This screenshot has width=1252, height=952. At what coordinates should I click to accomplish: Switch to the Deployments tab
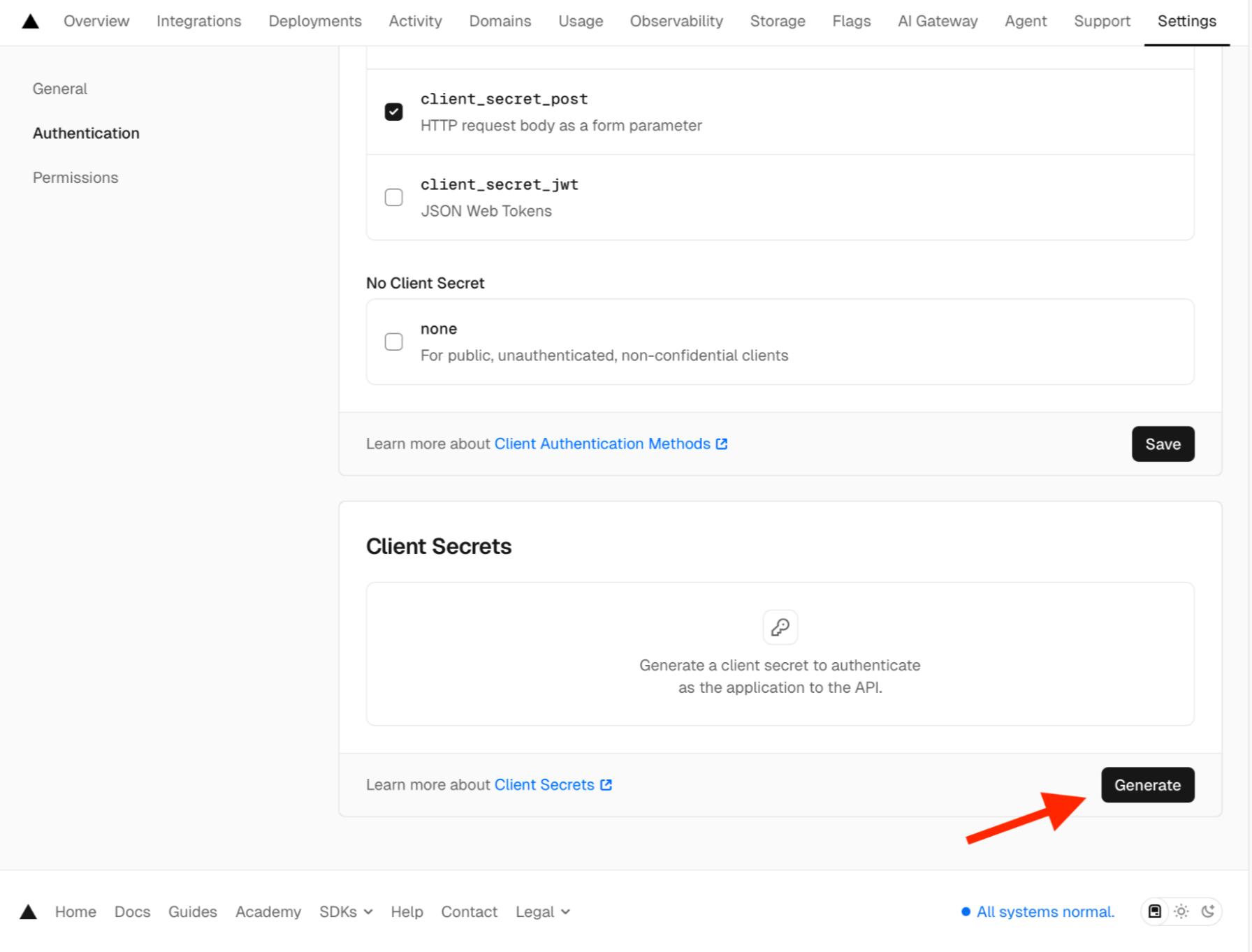[314, 21]
